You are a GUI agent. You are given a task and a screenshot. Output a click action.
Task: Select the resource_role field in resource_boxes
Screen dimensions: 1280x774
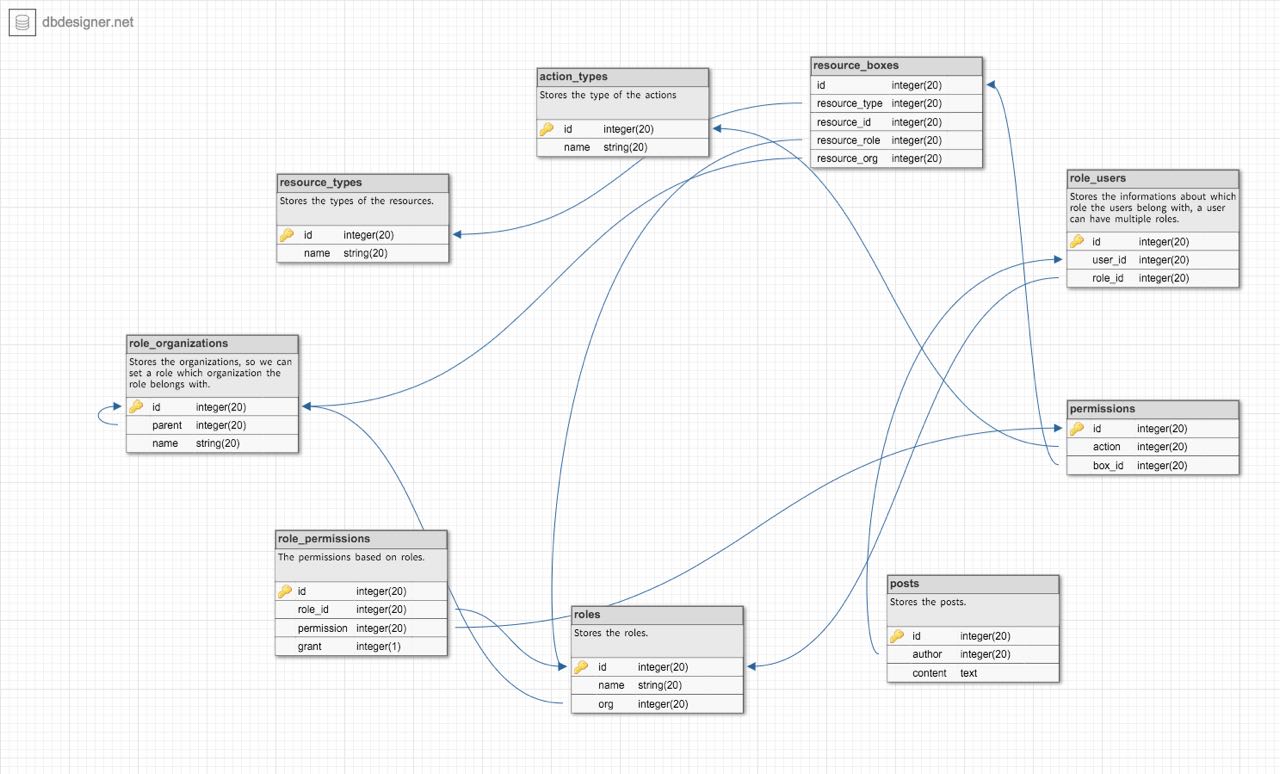click(897, 140)
